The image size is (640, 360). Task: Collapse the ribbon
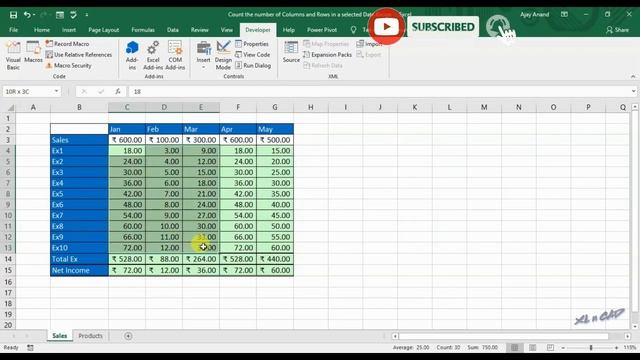click(x=633, y=76)
